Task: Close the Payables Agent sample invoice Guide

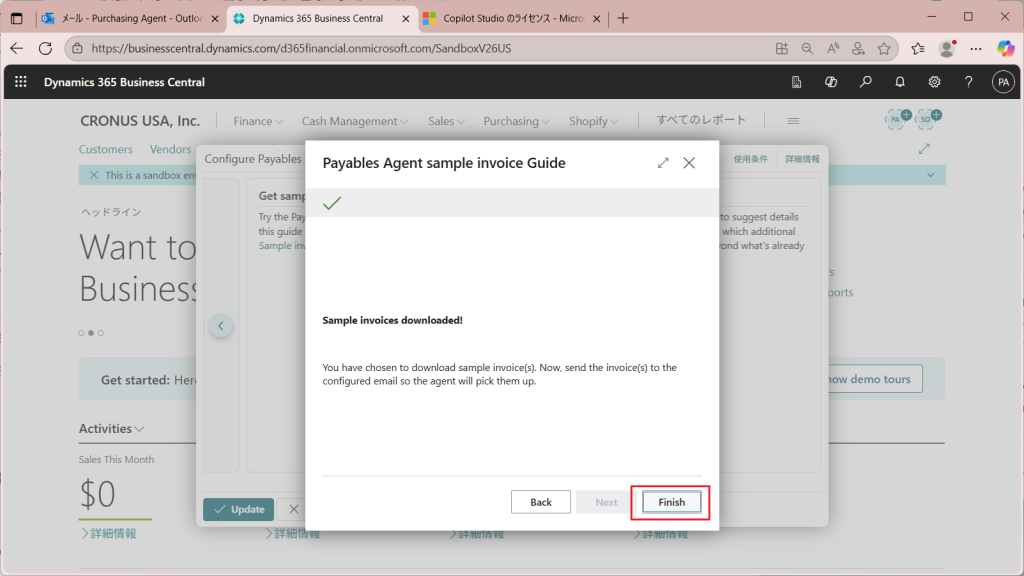Action: point(689,163)
